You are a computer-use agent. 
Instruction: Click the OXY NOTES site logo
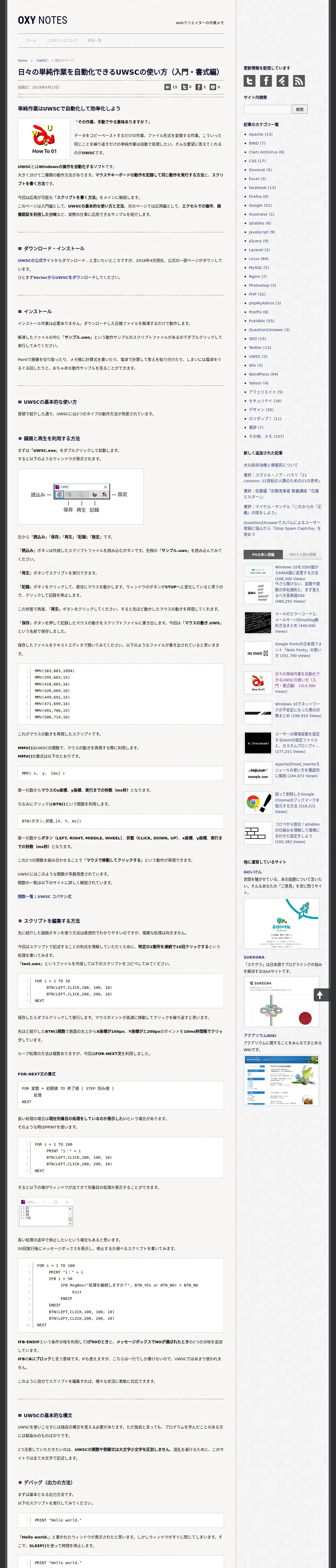point(43,20)
